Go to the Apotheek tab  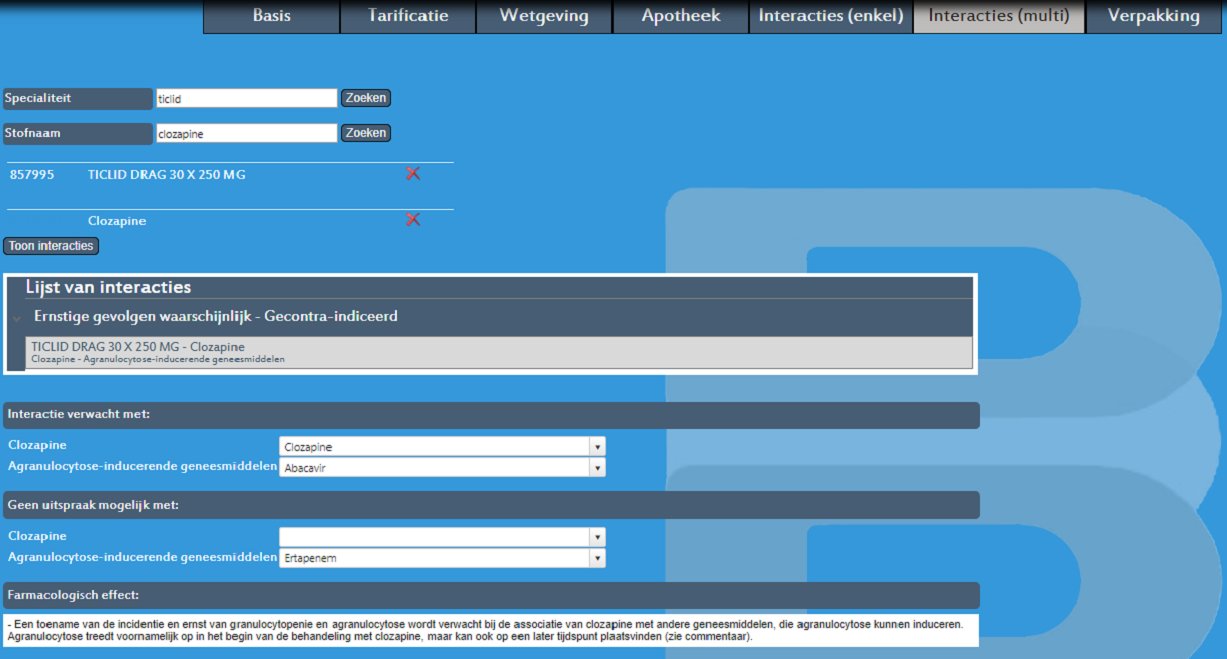(x=681, y=17)
